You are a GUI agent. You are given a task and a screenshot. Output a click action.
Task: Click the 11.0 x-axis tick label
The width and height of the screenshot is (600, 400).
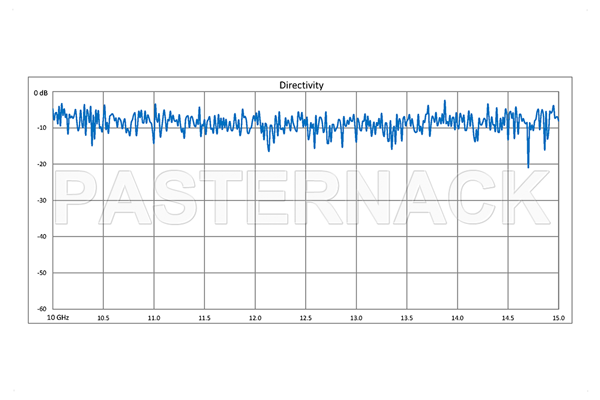pos(153,318)
